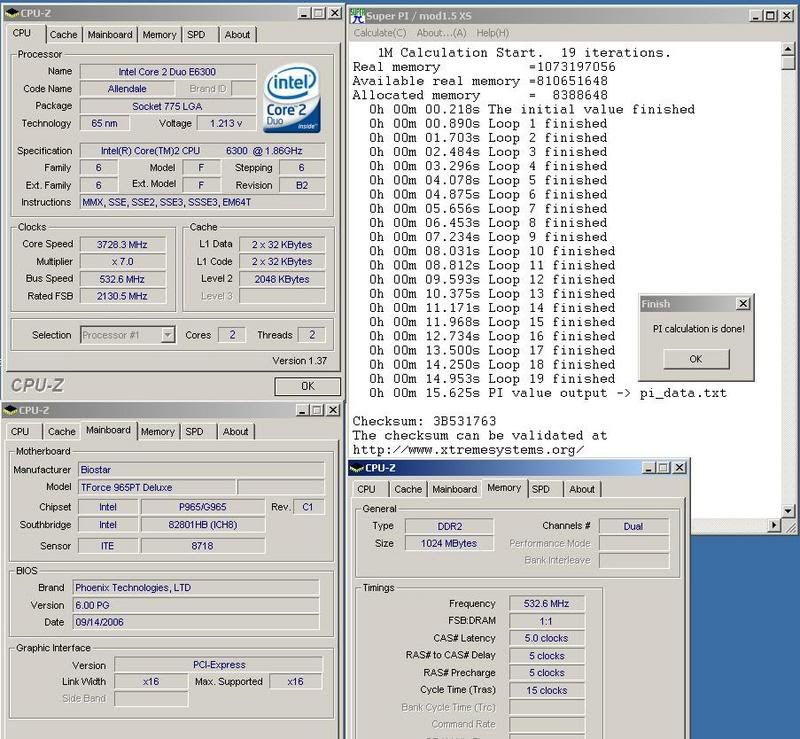This screenshot has width=800, height=739.
Task: Click the Intel Core 2 Duo E6300 name field
Action: [x=168, y=71]
